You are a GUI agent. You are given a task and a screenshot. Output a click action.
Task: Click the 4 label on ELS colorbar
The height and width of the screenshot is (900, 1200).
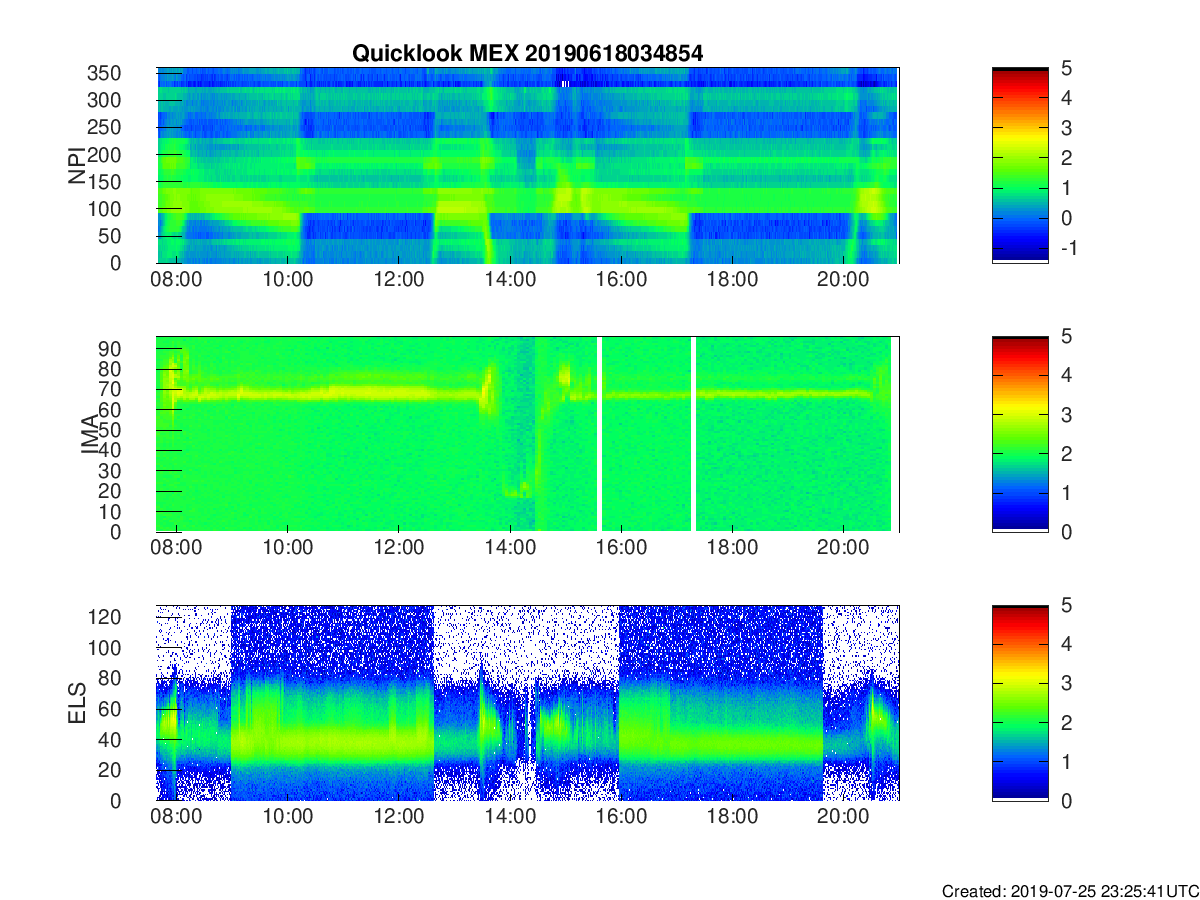1065,644
